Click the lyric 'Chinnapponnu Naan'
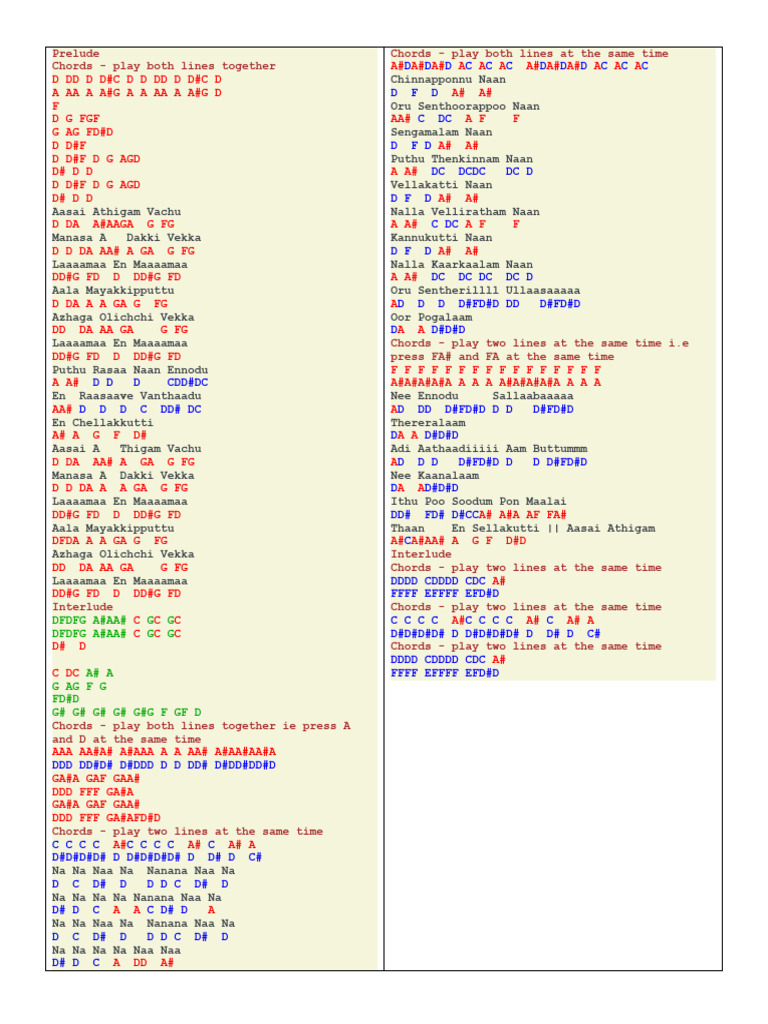Image resolution: width=768 pixels, height=1024 pixels. 448,80
